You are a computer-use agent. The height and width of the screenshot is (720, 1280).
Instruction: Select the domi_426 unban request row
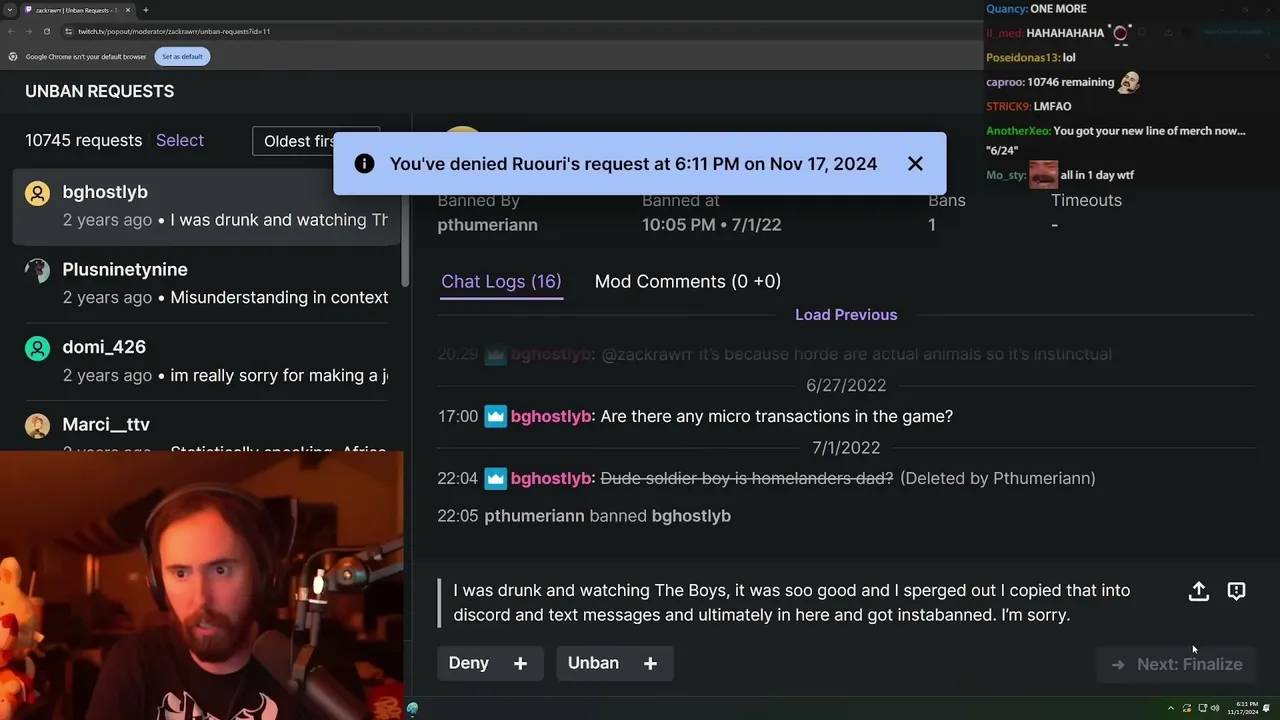[206, 361]
